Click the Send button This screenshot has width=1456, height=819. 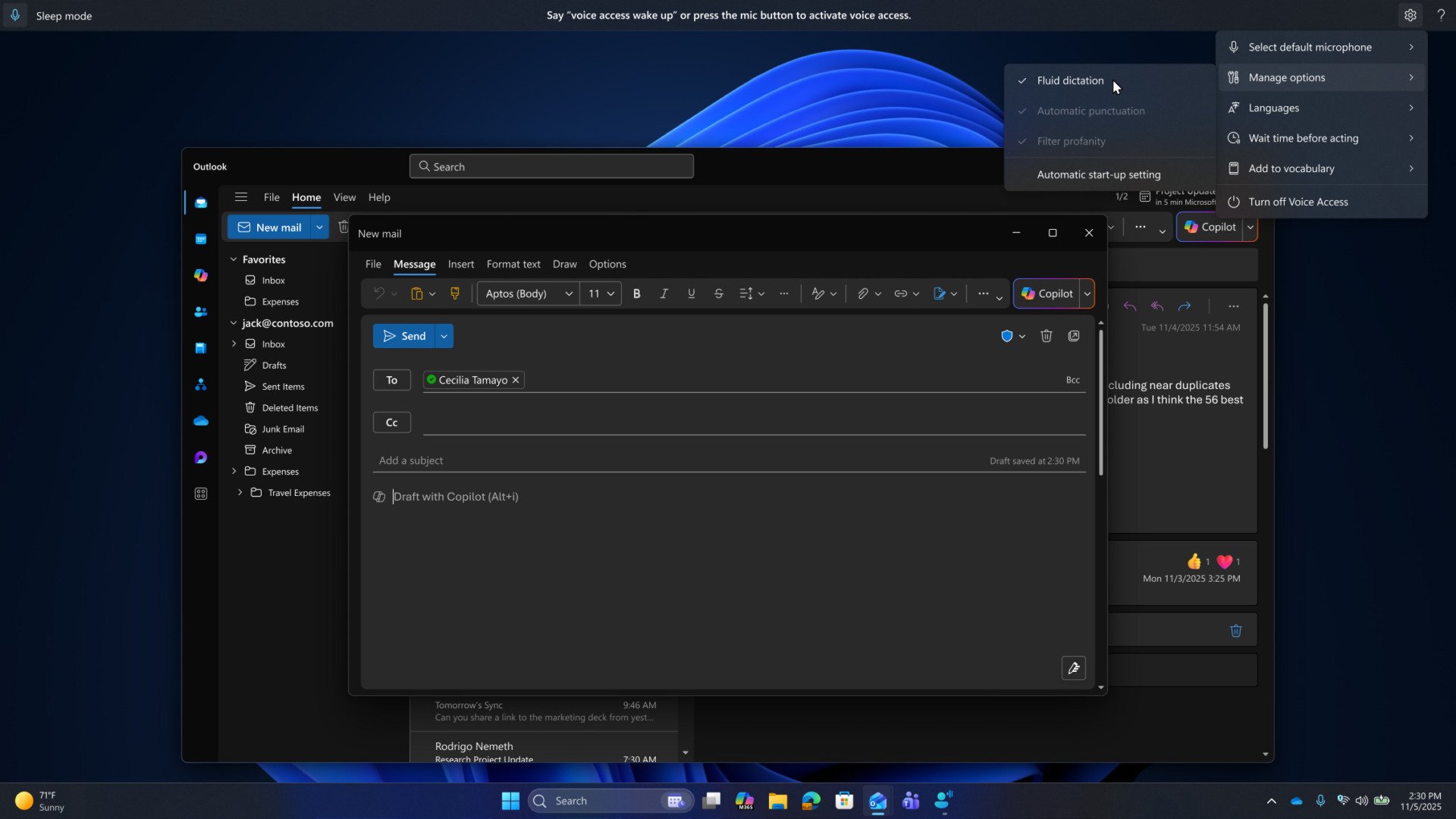click(x=403, y=336)
